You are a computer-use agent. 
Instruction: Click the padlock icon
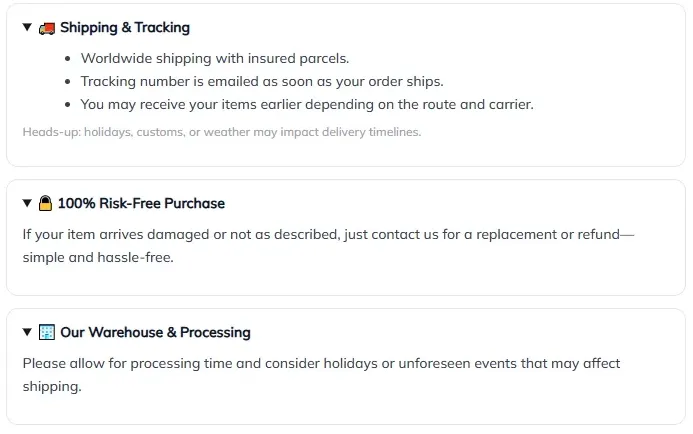click(46, 203)
